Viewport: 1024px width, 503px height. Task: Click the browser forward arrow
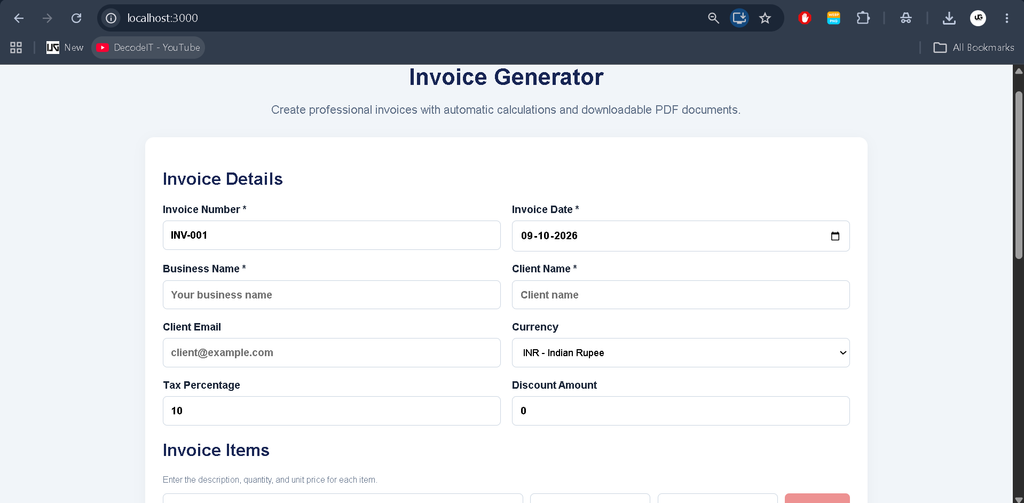(x=47, y=18)
